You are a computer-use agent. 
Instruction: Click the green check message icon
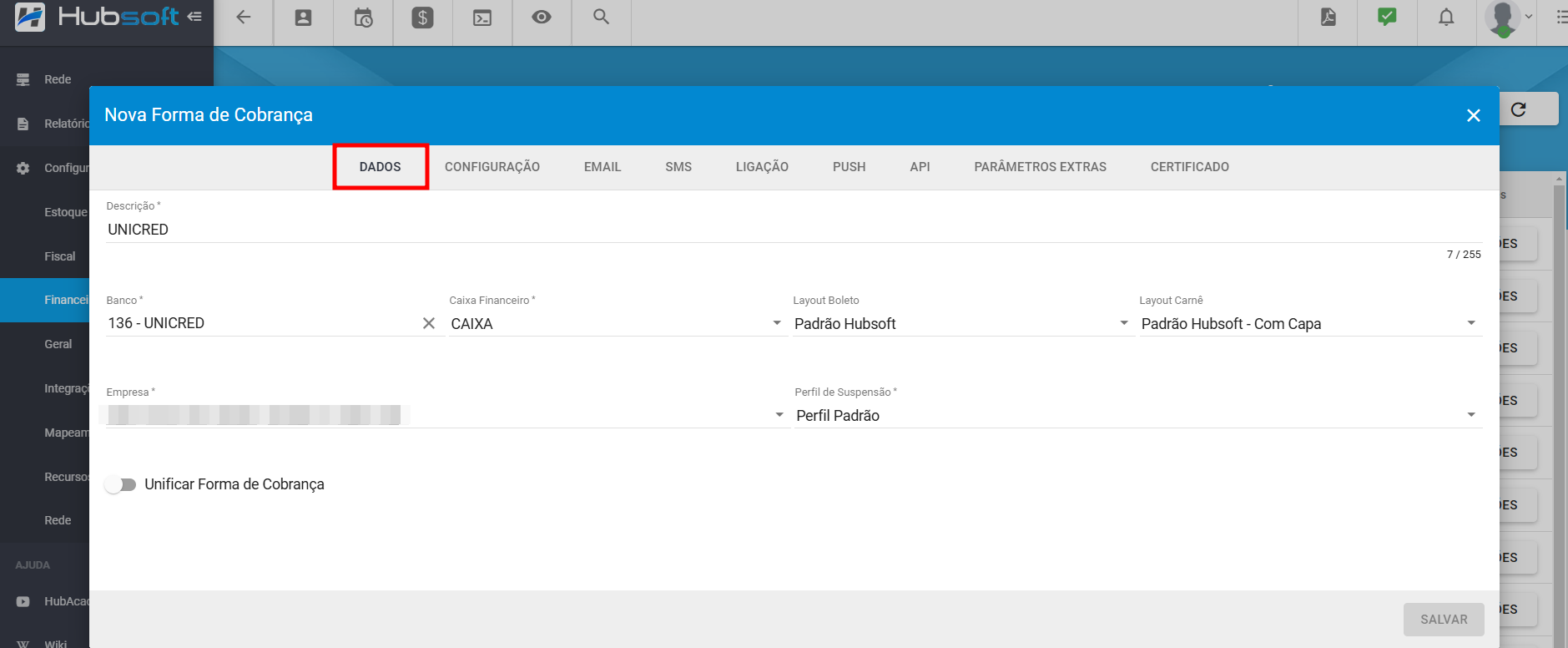point(1387,17)
